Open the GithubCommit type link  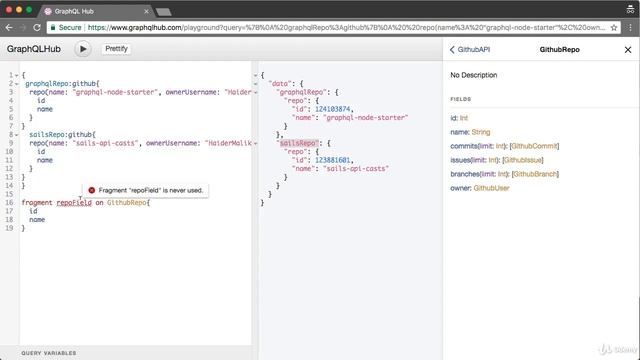[534, 146]
